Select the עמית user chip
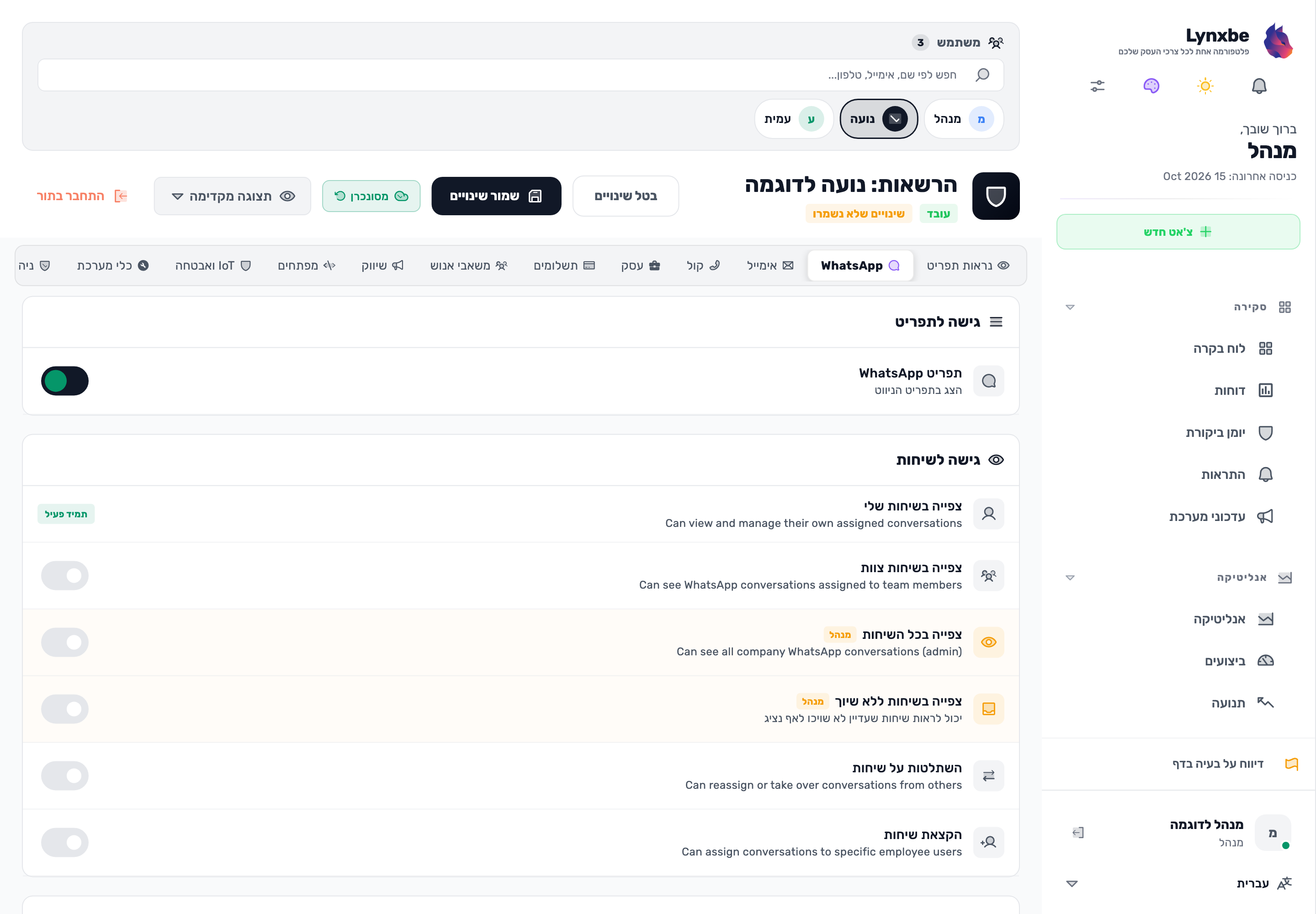 point(794,119)
